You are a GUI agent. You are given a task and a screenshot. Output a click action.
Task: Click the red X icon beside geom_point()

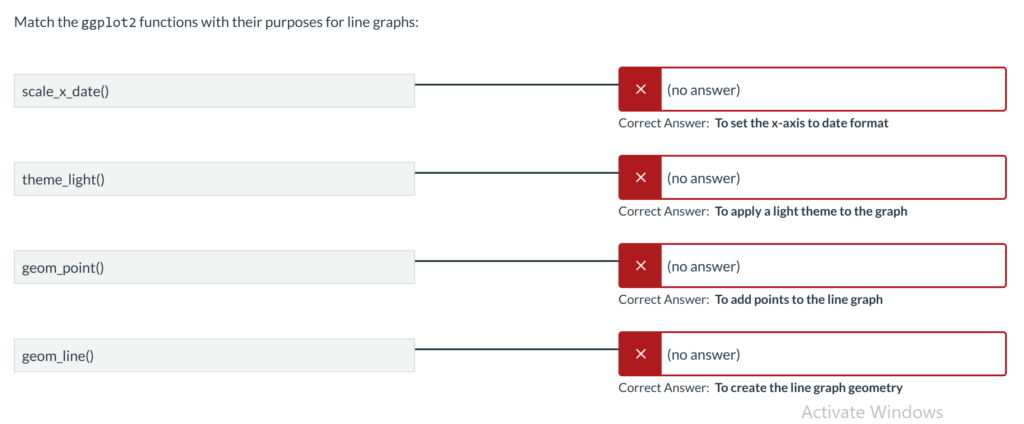[640, 266]
